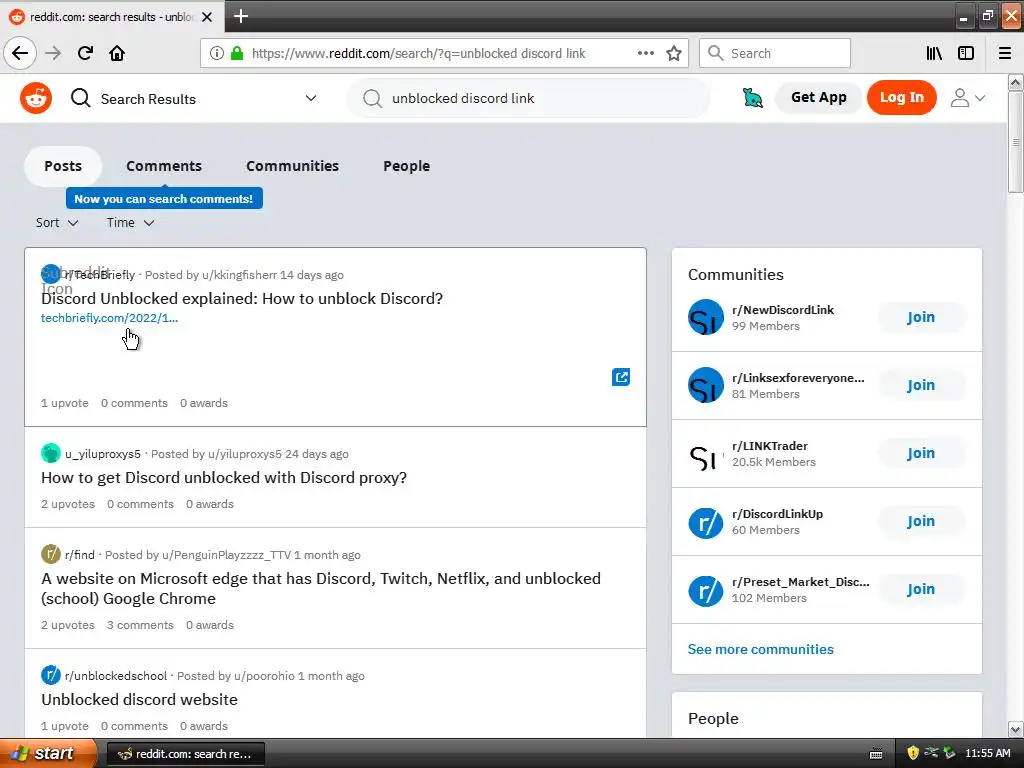Click the 11:55 AM taskbar clock
1024x768 pixels.
987,753
